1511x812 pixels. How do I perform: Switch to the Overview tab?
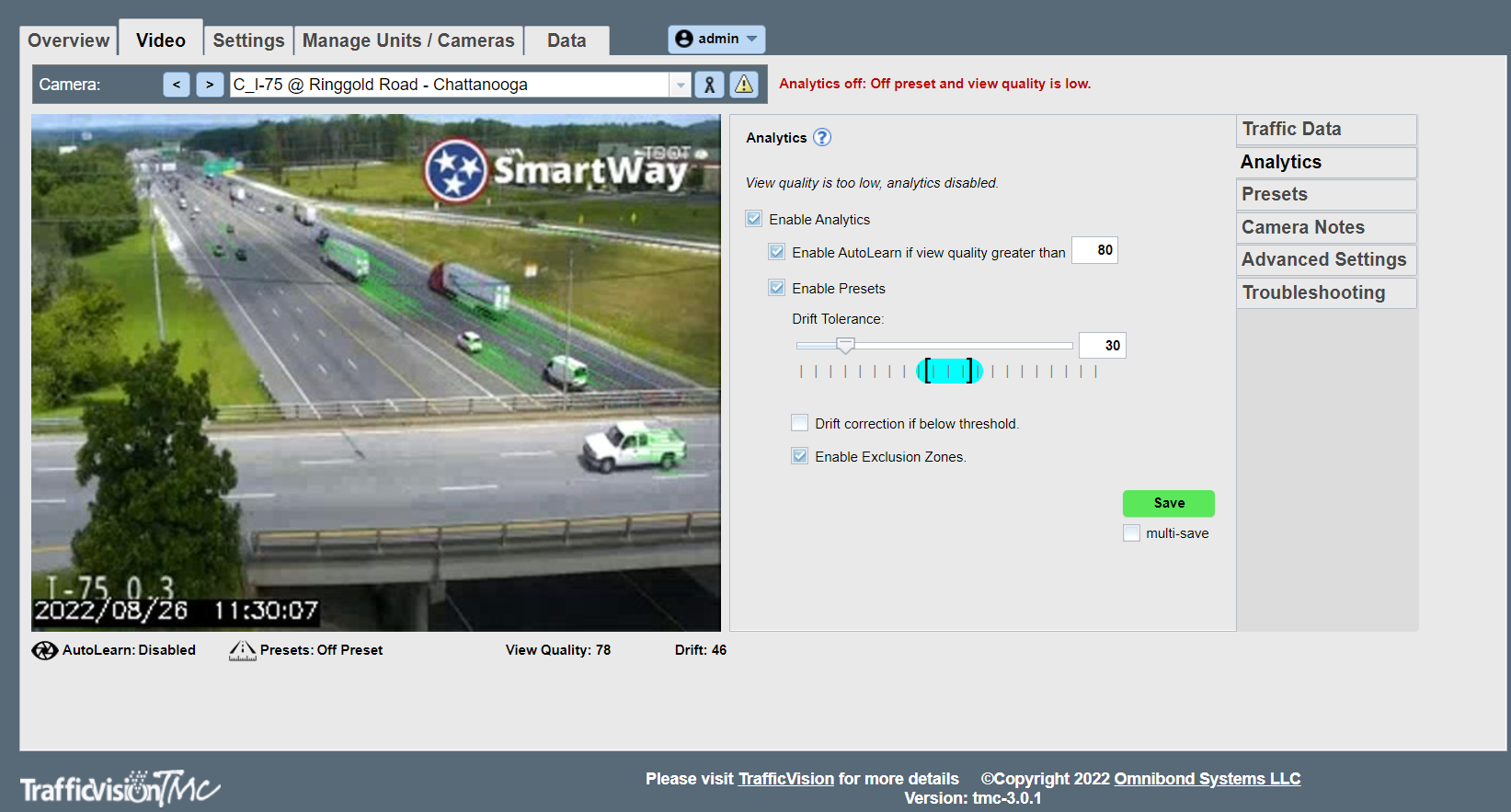point(69,40)
